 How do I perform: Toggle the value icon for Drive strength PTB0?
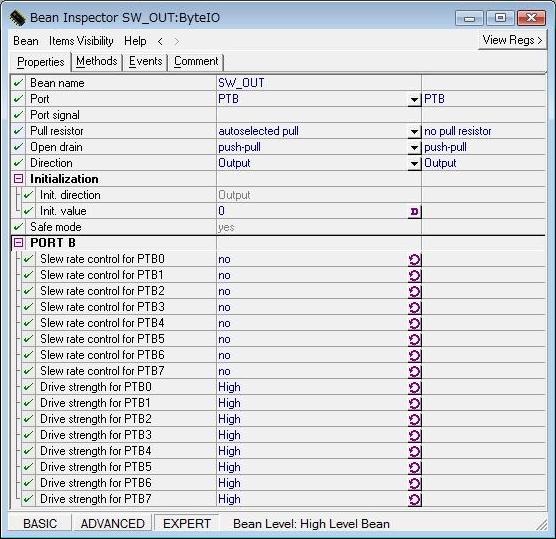coord(414,387)
